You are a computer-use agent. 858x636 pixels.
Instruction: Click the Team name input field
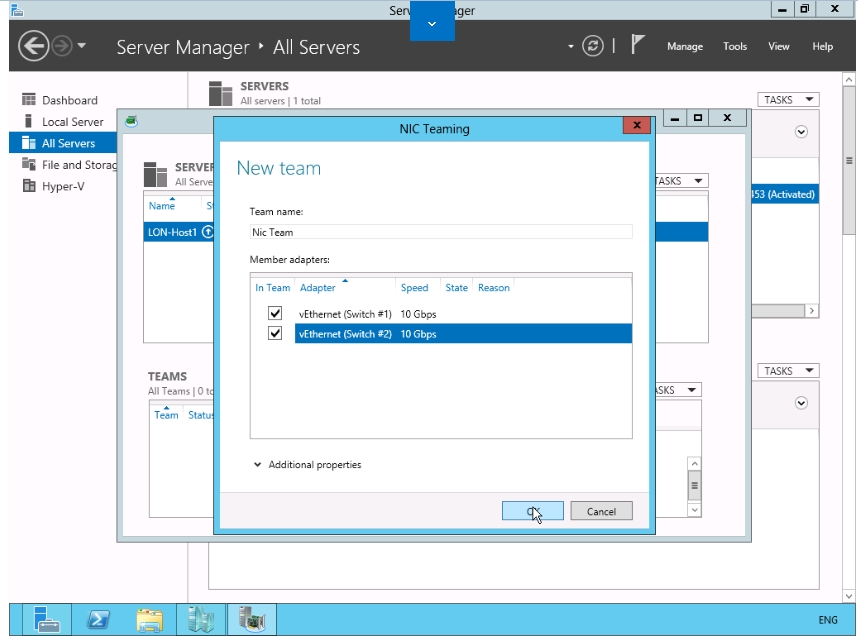[440, 232]
